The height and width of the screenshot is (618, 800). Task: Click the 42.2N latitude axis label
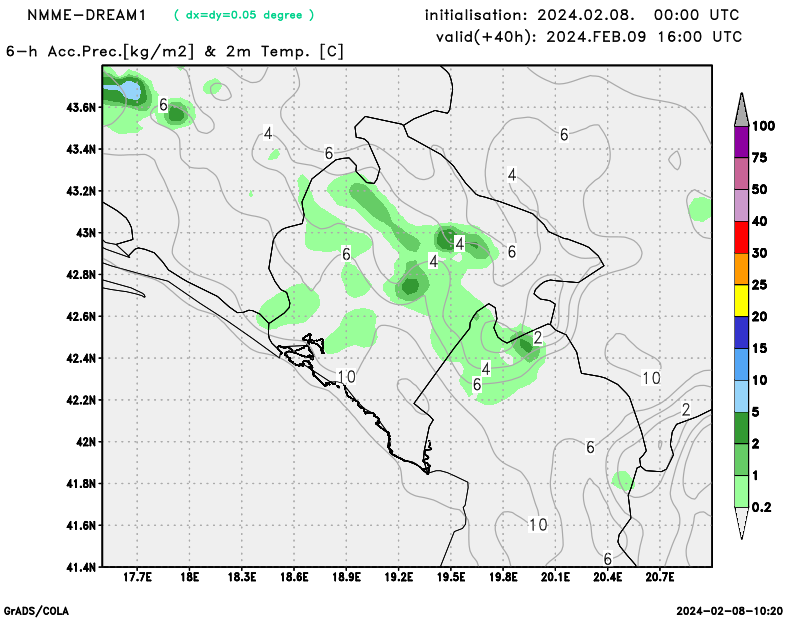[x=81, y=400]
